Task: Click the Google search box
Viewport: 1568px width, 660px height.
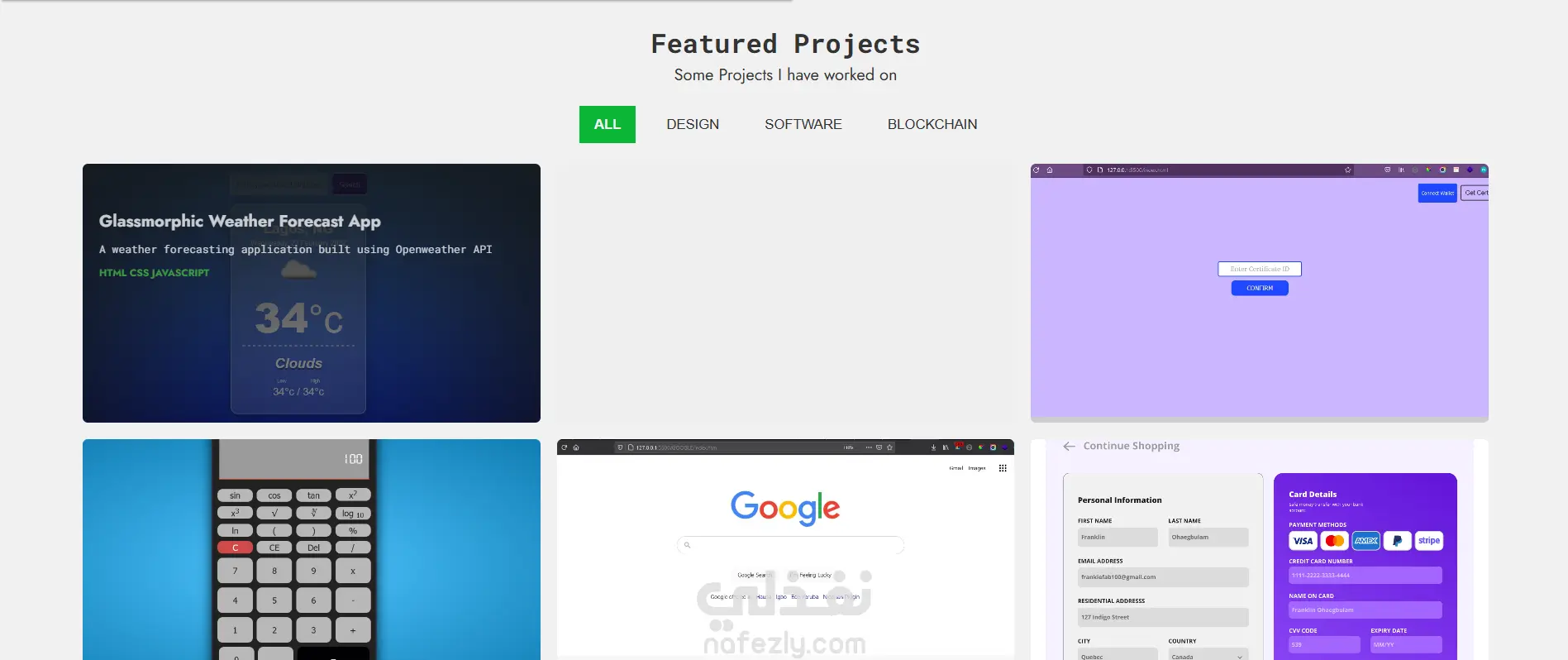Action: 790,545
